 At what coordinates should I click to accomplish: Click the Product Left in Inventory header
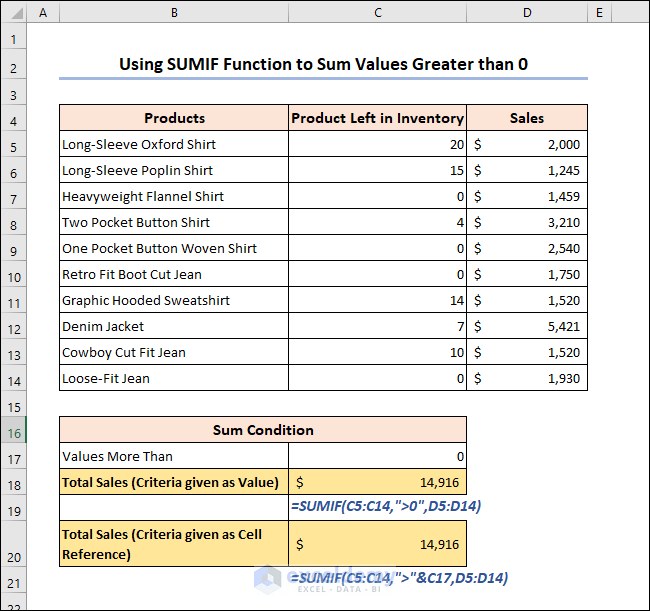click(x=378, y=118)
